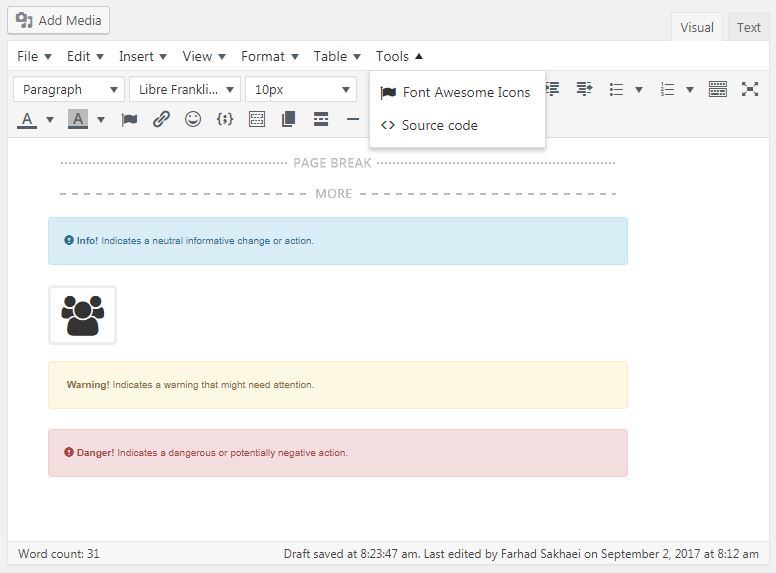This screenshot has height=573, width=776.
Task: Expand the background color picker arrow
Action: pos(101,119)
